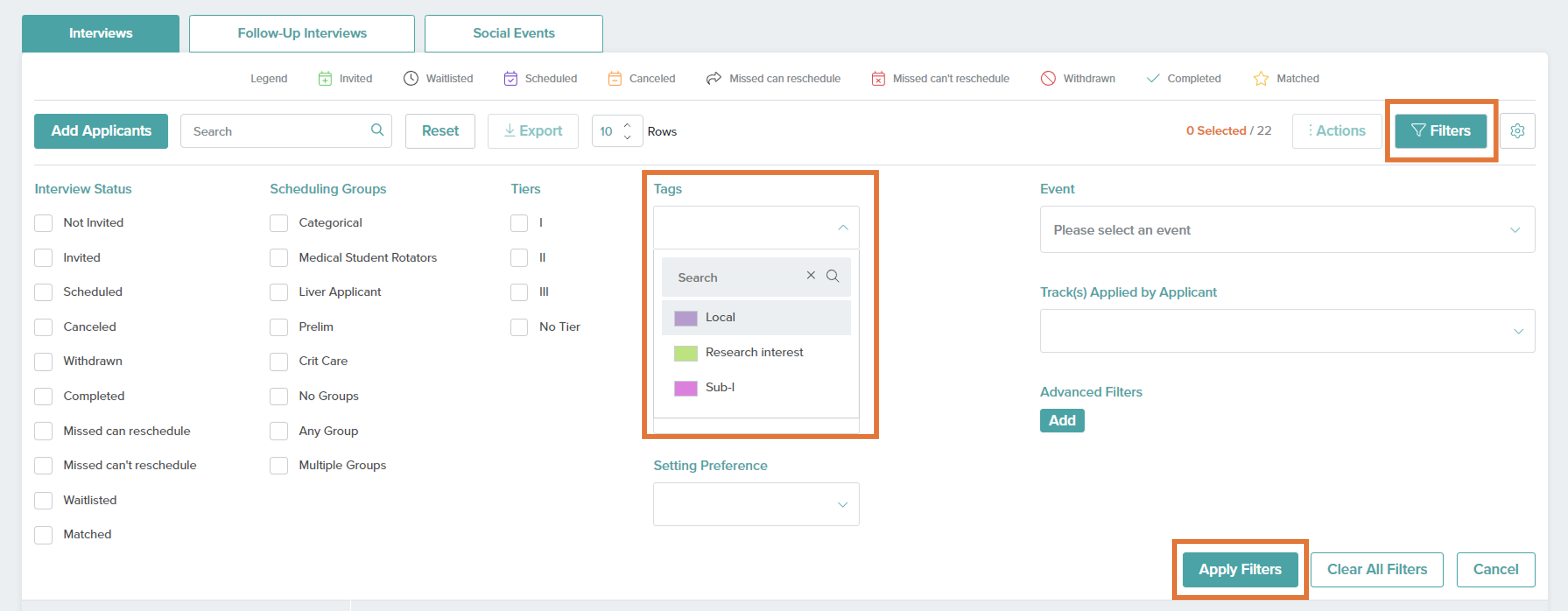Click Clear All Filters

(x=1377, y=570)
